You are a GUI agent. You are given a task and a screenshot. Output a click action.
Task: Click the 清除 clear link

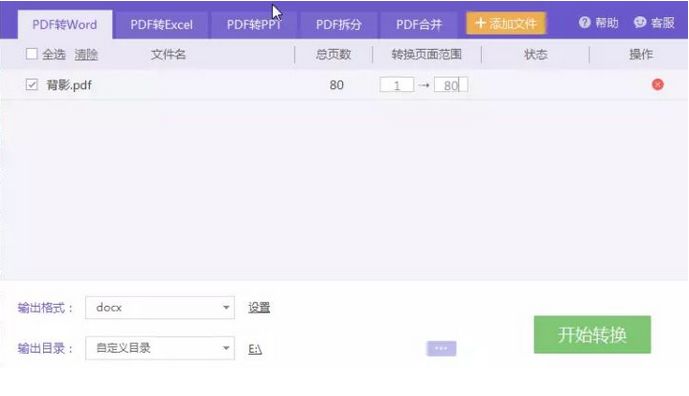click(86, 54)
